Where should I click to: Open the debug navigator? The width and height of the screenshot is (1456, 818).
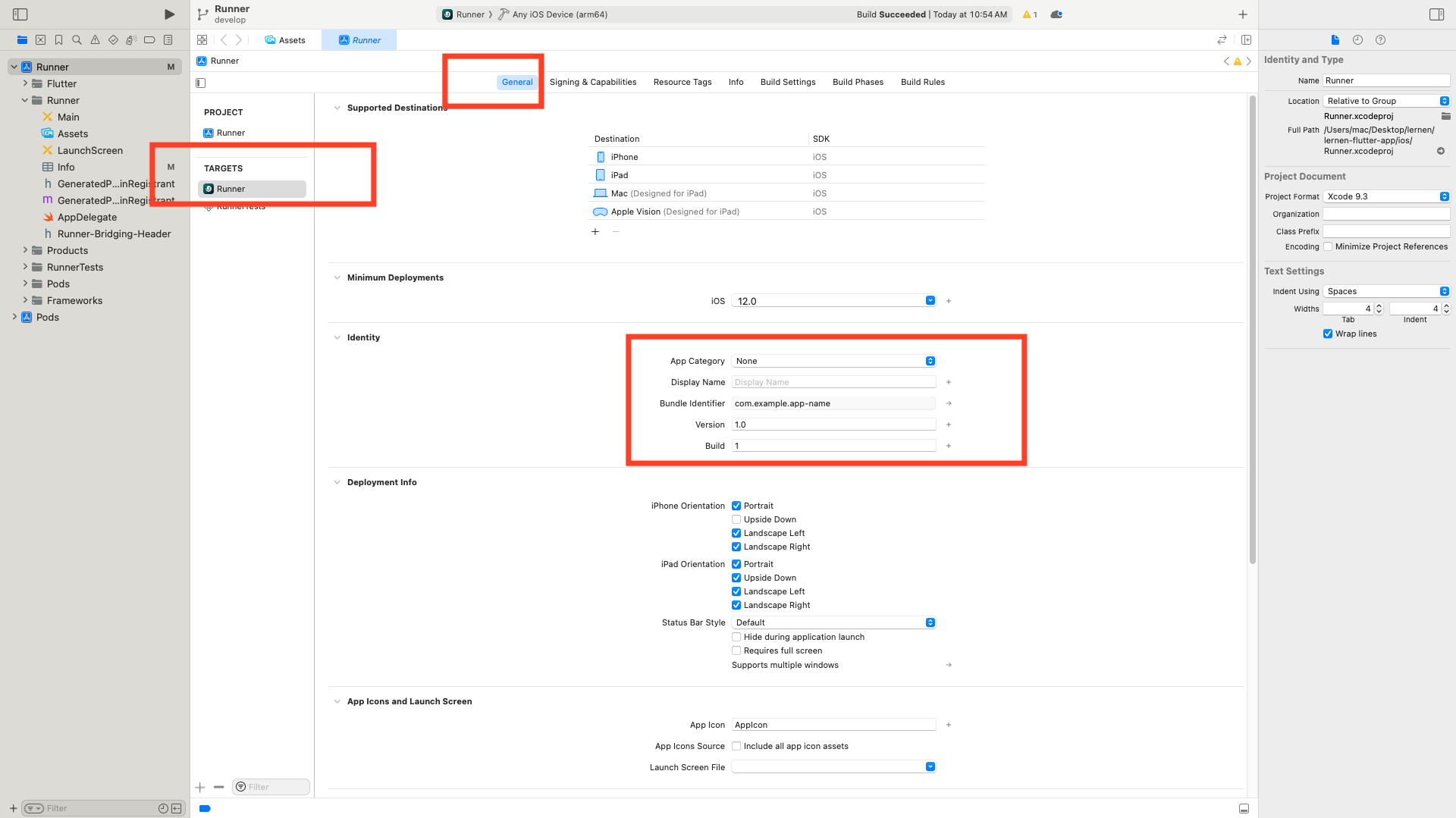coord(131,40)
